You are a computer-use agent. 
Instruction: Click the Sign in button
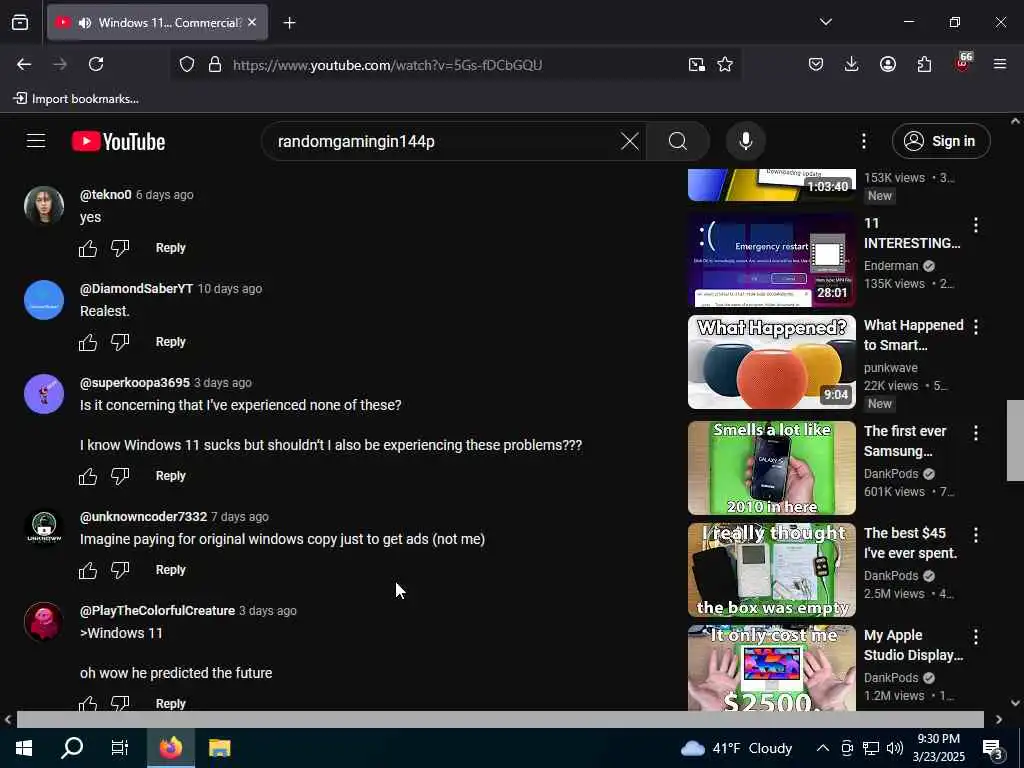tap(941, 141)
